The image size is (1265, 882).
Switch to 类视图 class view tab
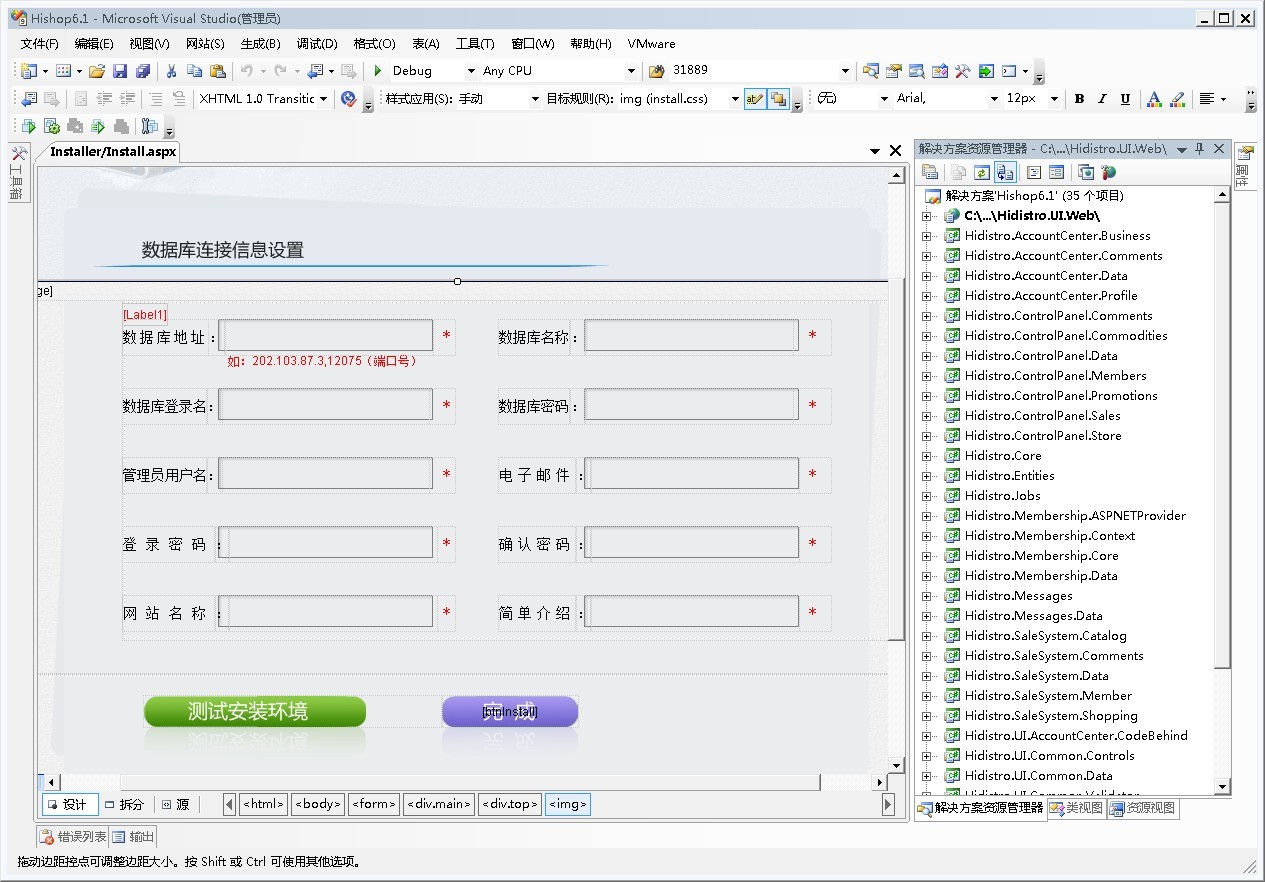(1076, 808)
